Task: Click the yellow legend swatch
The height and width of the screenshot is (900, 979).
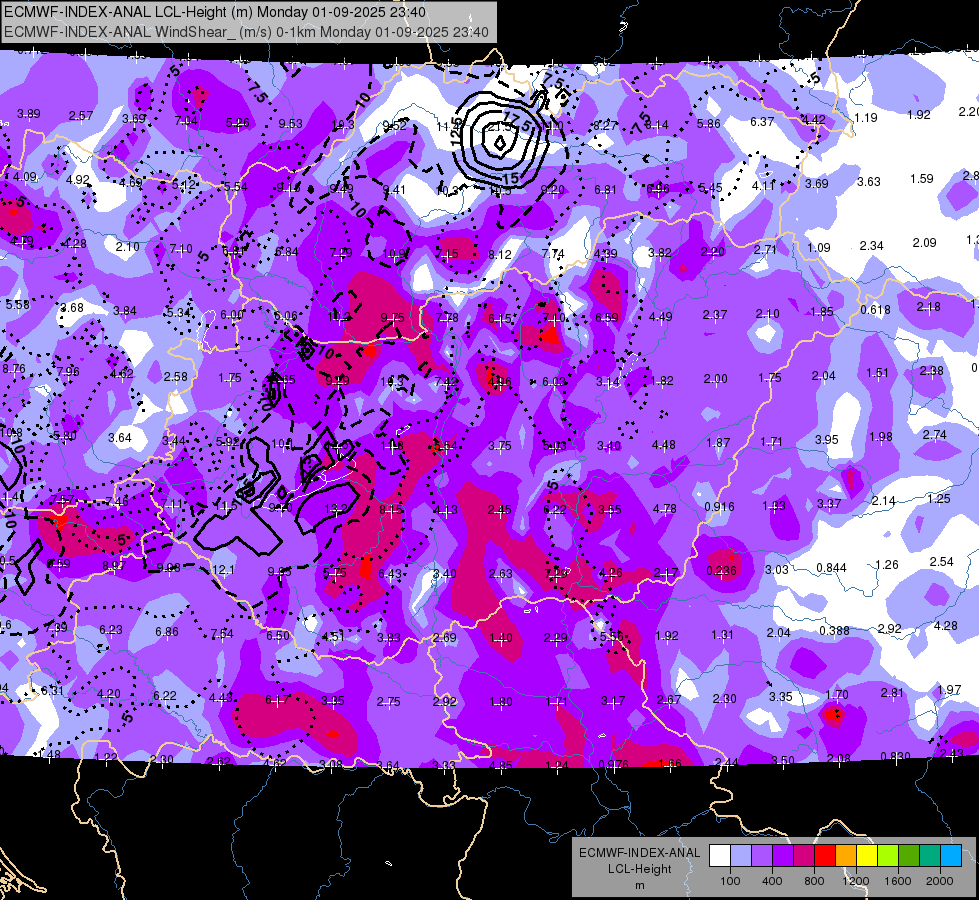Action: point(867,856)
